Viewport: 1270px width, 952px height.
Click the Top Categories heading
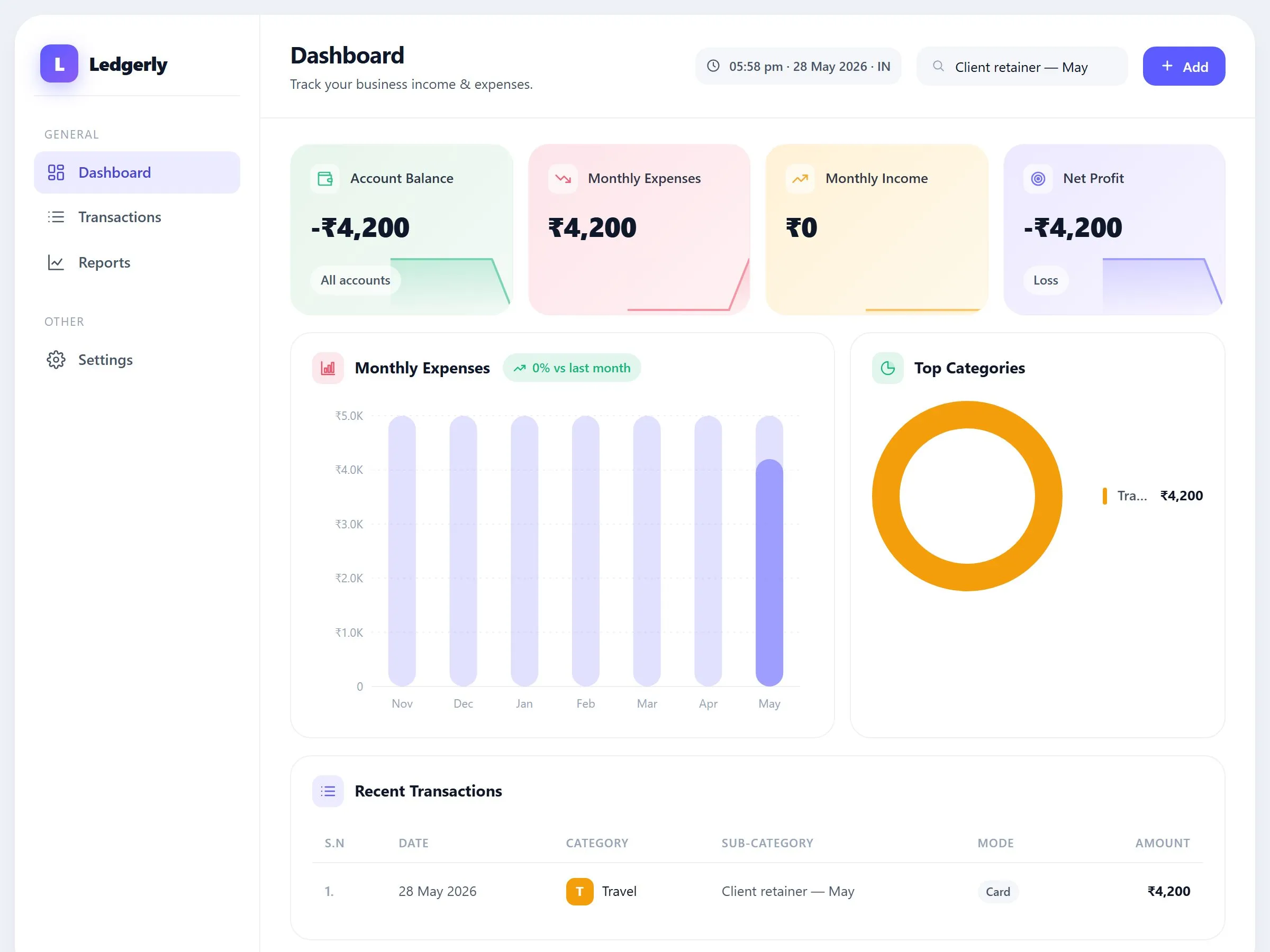tap(970, 369)
